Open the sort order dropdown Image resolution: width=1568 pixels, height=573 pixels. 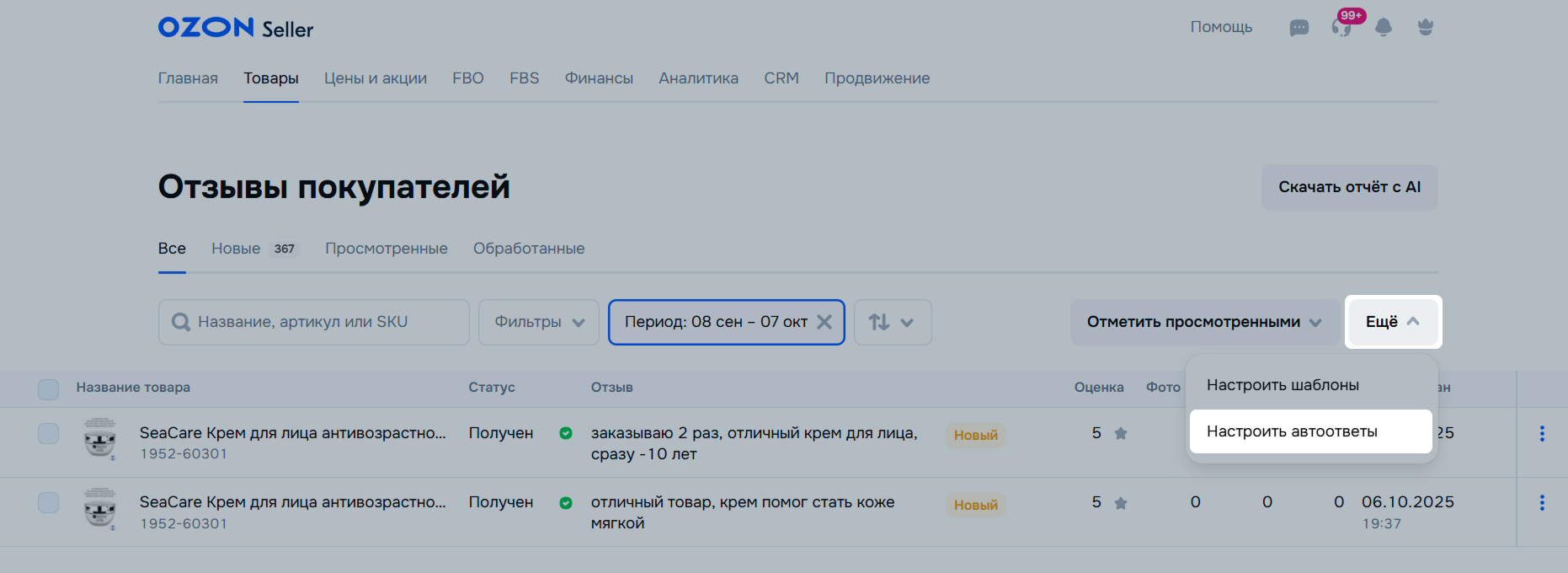(x=892, y=322)
